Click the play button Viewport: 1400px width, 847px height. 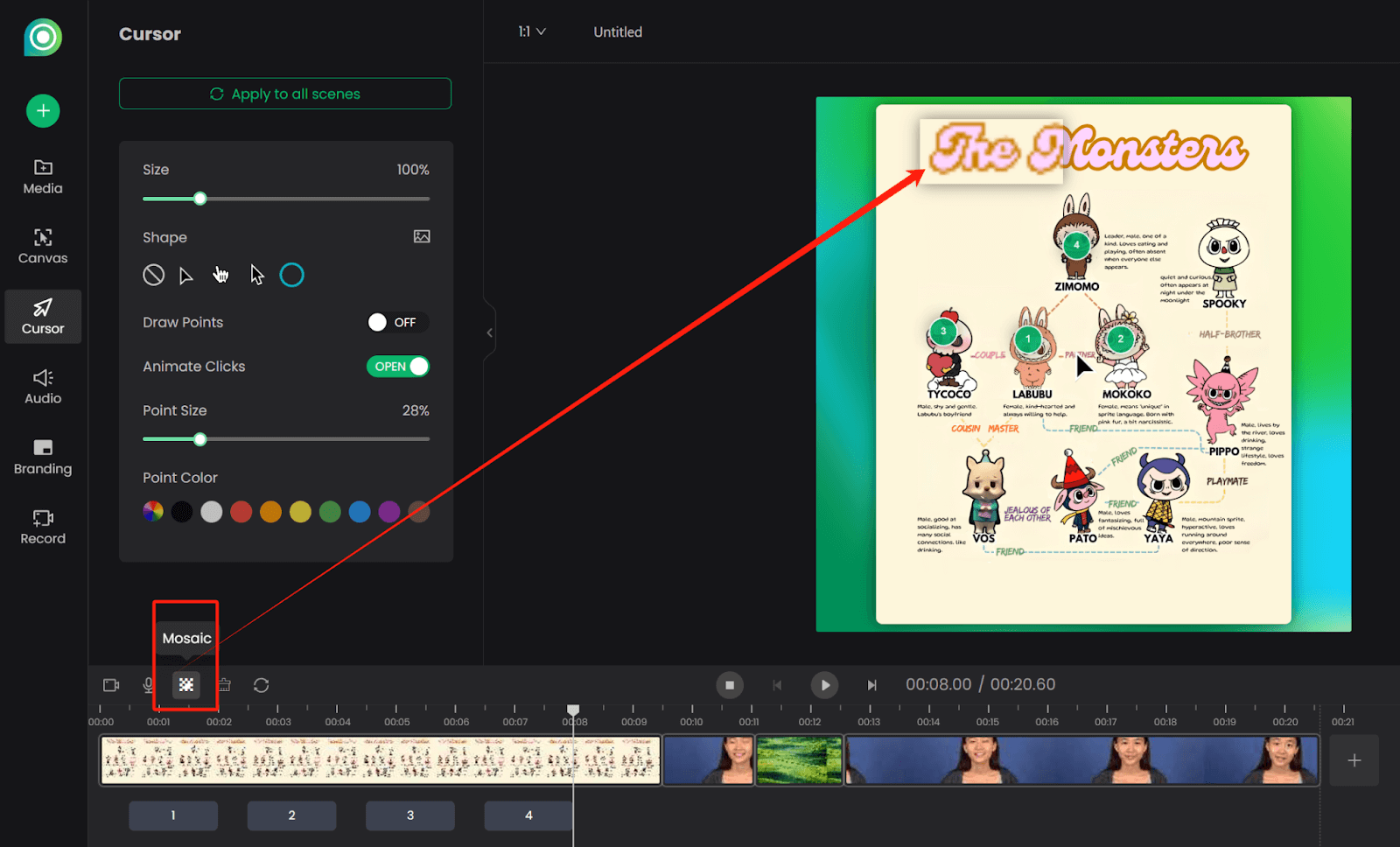[824, 685]
